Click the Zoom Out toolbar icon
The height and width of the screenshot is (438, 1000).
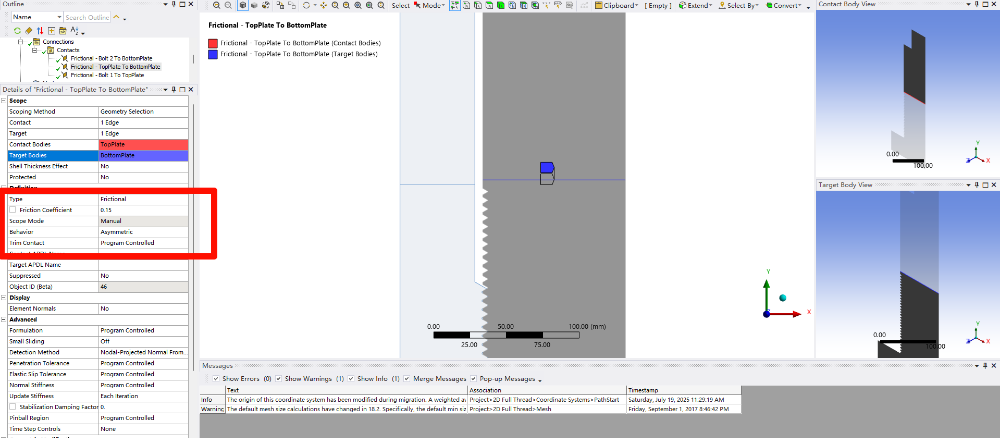(228, 5)
